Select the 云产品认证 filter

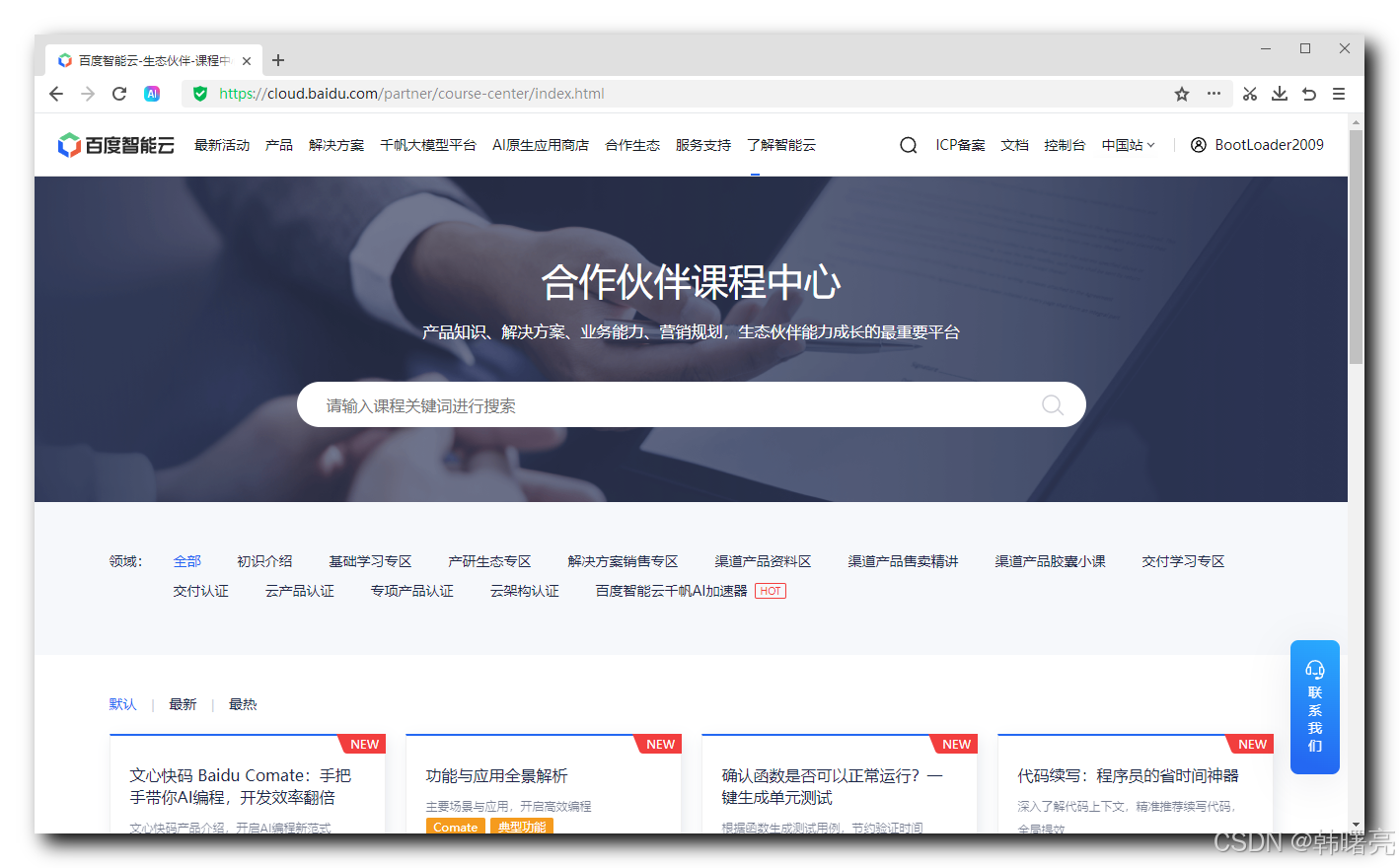tap(300, 591)
